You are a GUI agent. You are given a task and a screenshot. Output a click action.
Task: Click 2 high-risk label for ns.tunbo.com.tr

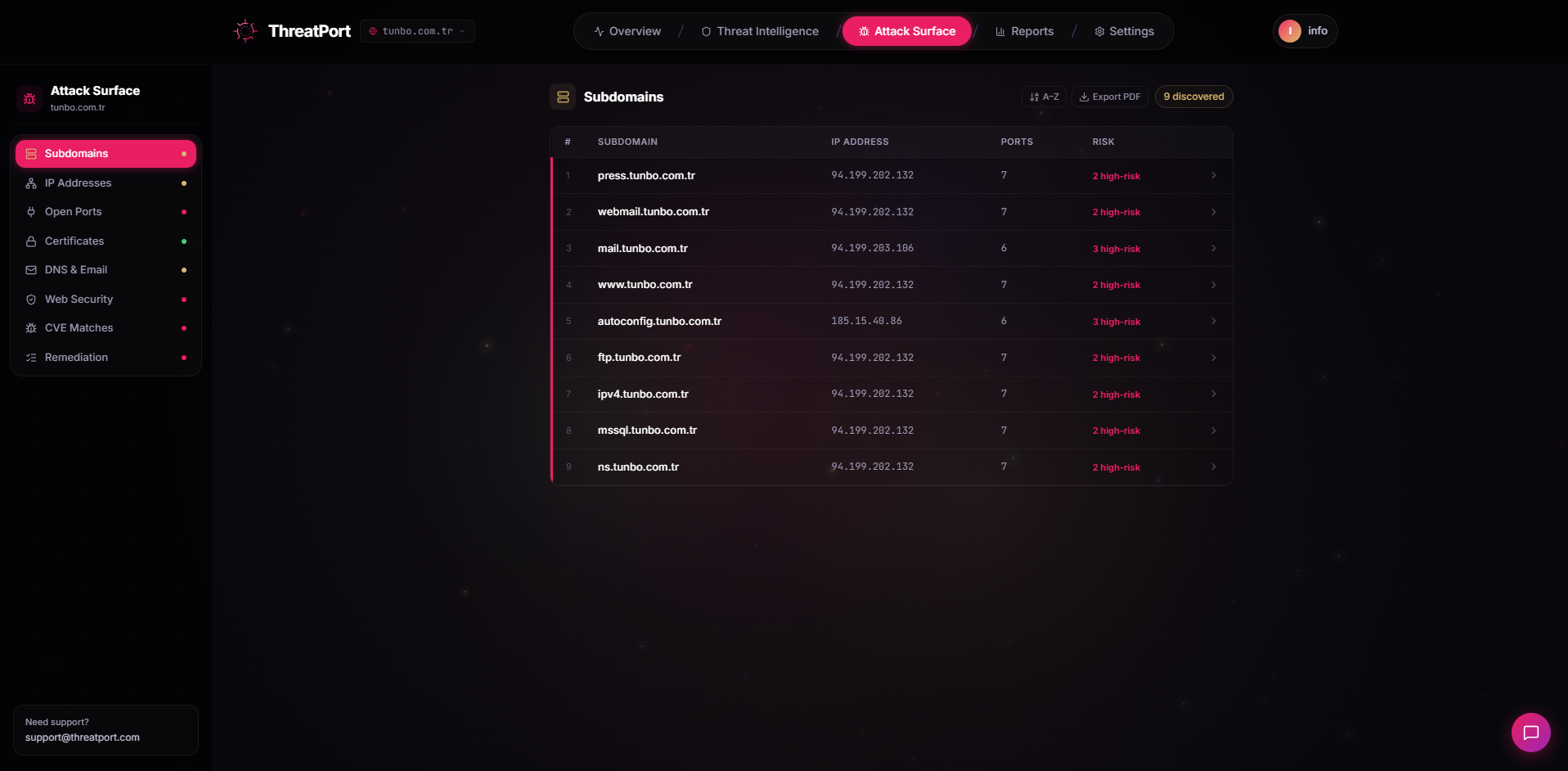tap(1116, 467)
